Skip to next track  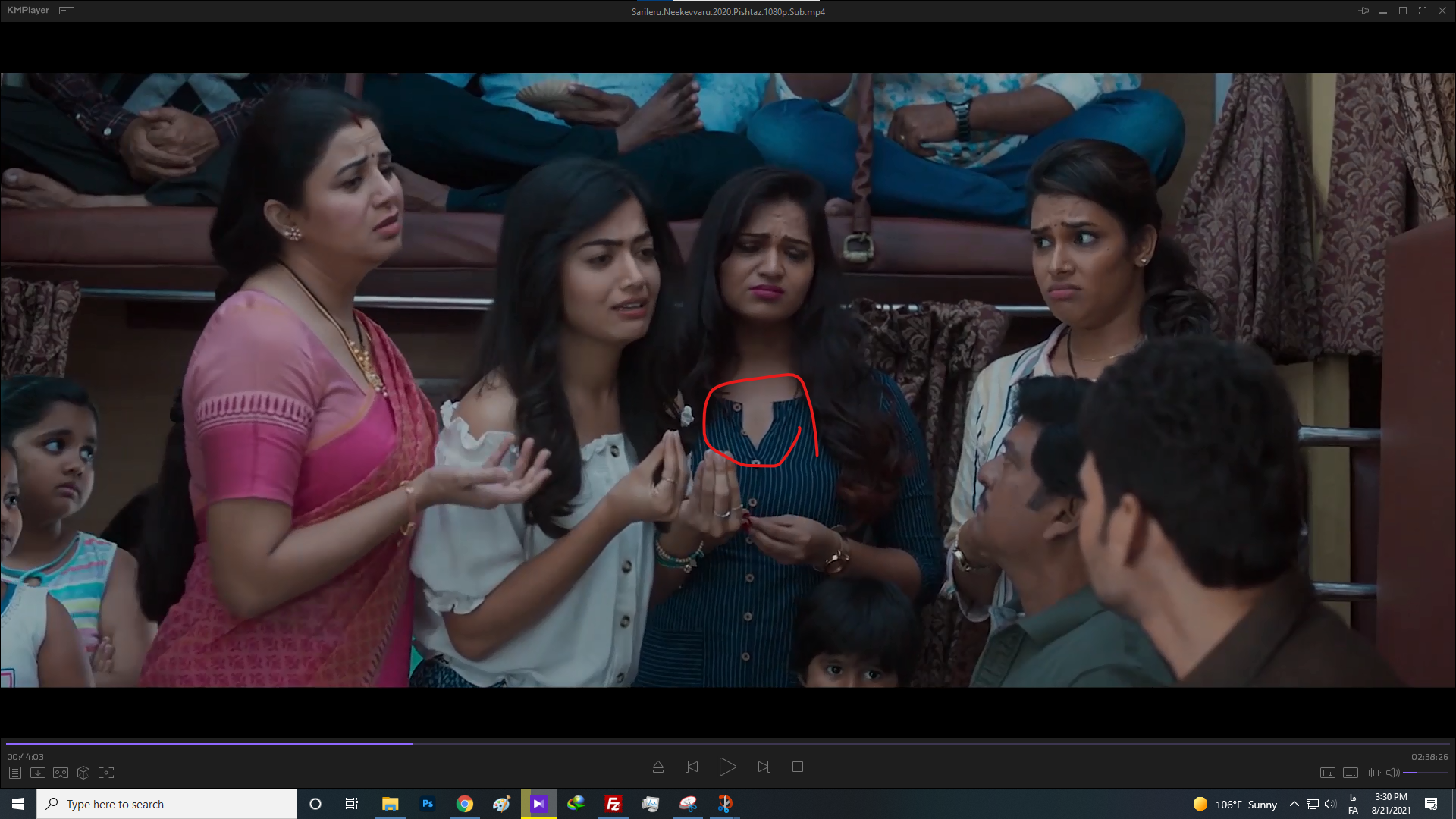(x=764, y=767)
